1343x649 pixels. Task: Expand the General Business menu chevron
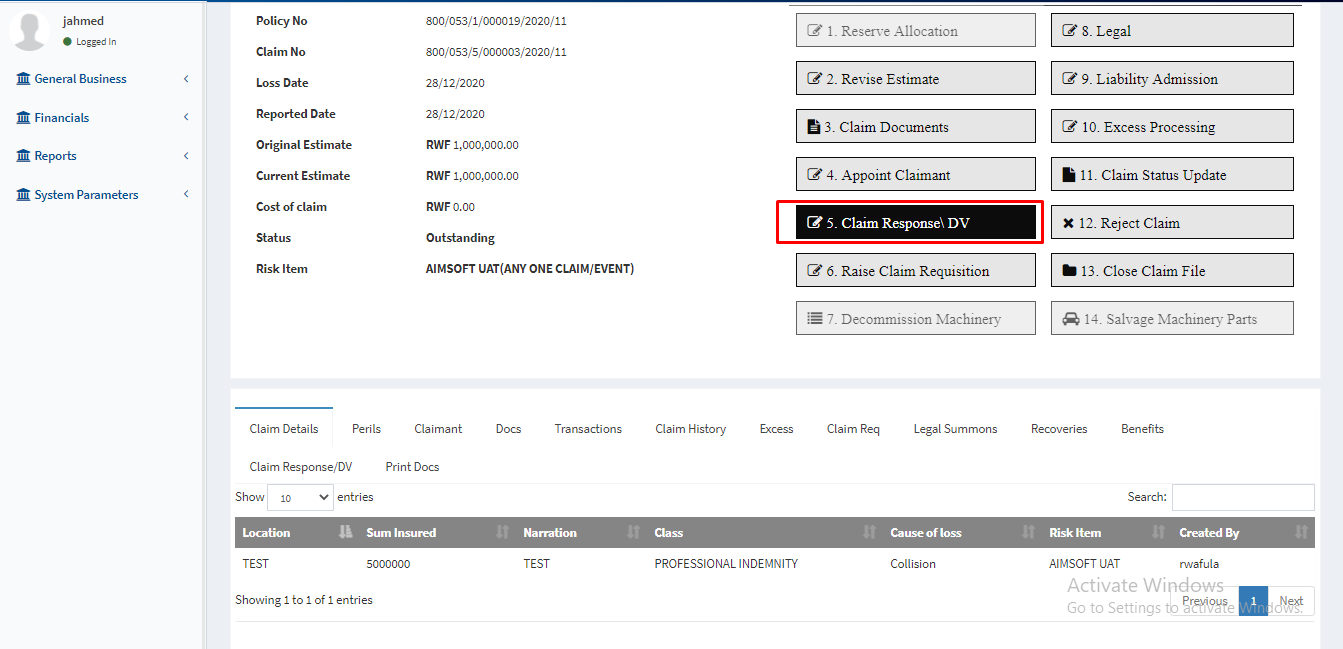(x=186, y=79)
